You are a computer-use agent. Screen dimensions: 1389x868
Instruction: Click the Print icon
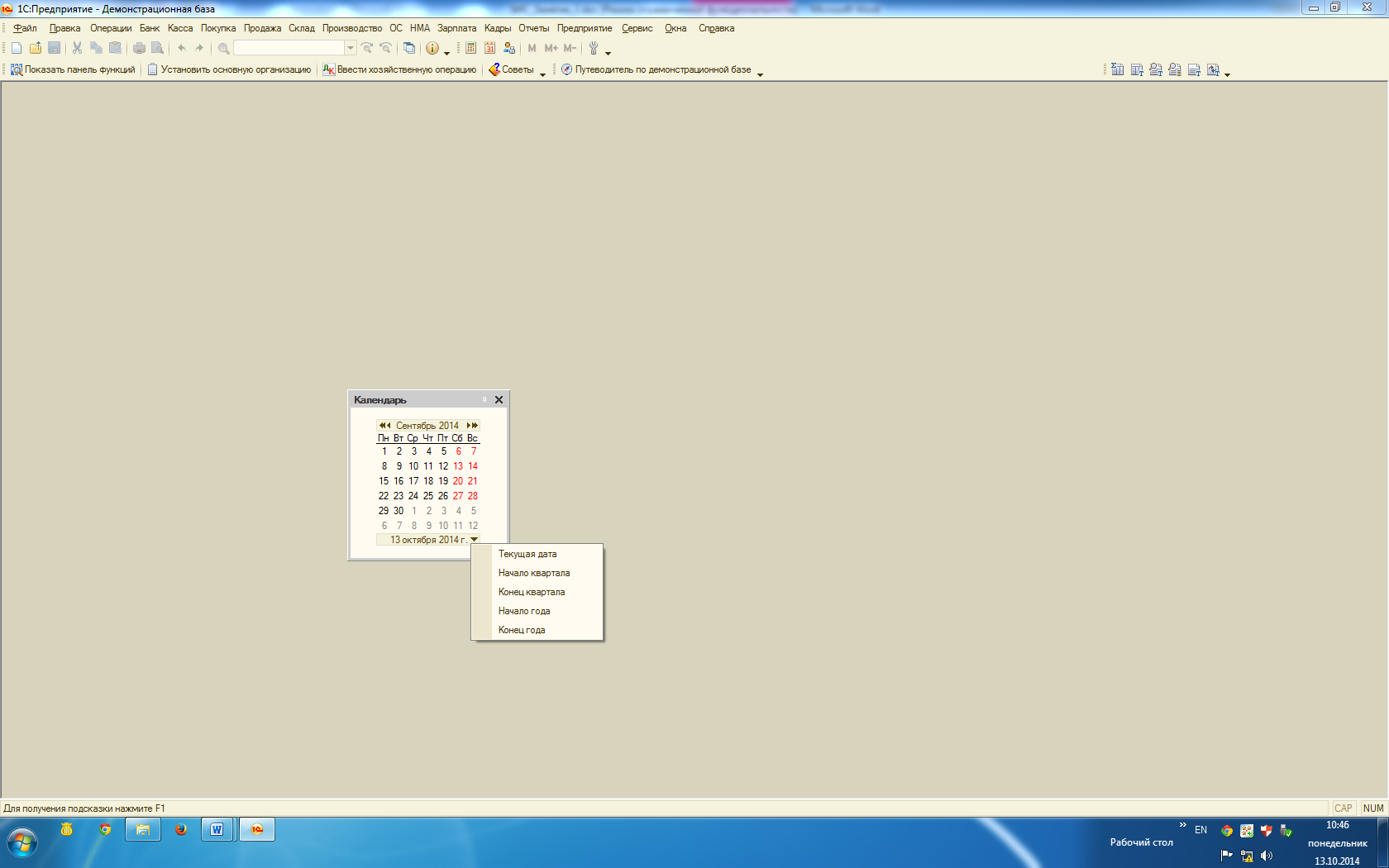point(139,48)
